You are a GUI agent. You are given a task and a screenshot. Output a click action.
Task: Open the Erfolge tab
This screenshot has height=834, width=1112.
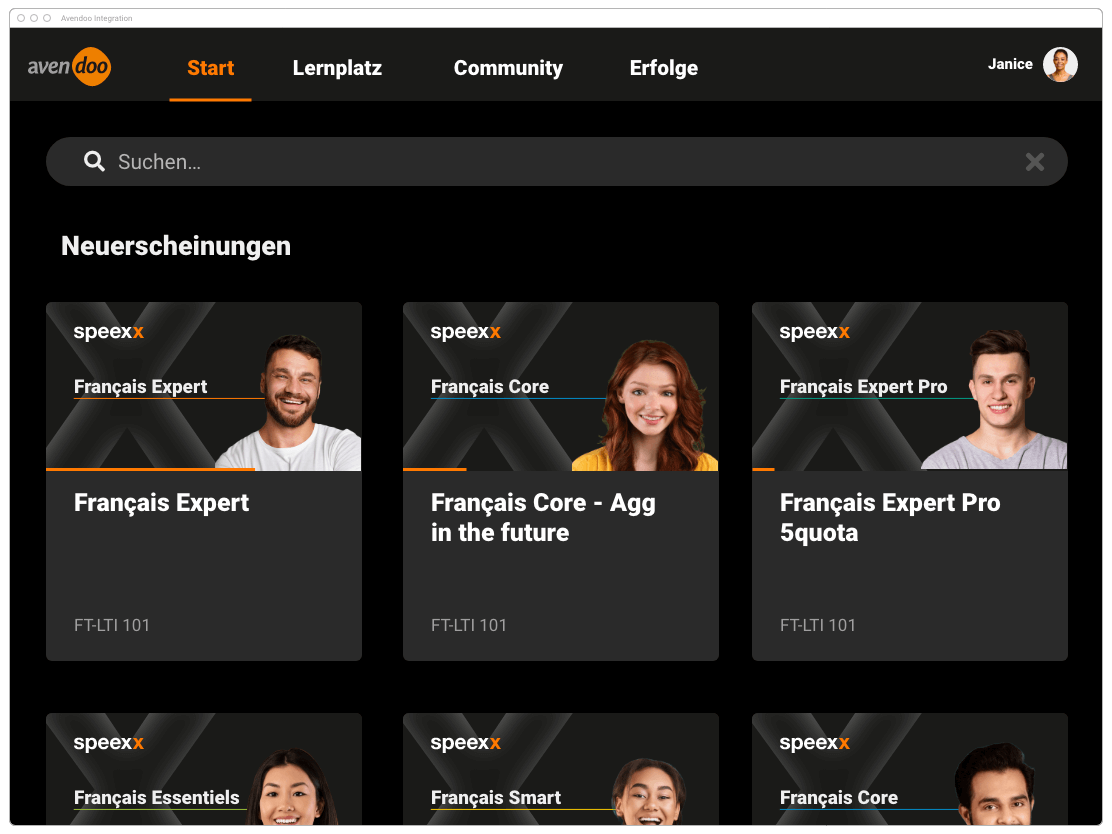pos(663,68)
